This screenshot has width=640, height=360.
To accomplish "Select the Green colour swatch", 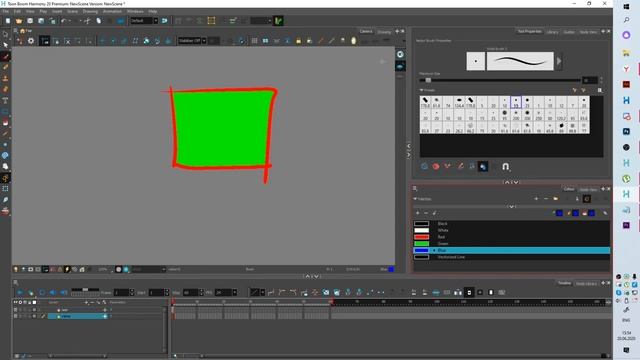I will 422,244.
